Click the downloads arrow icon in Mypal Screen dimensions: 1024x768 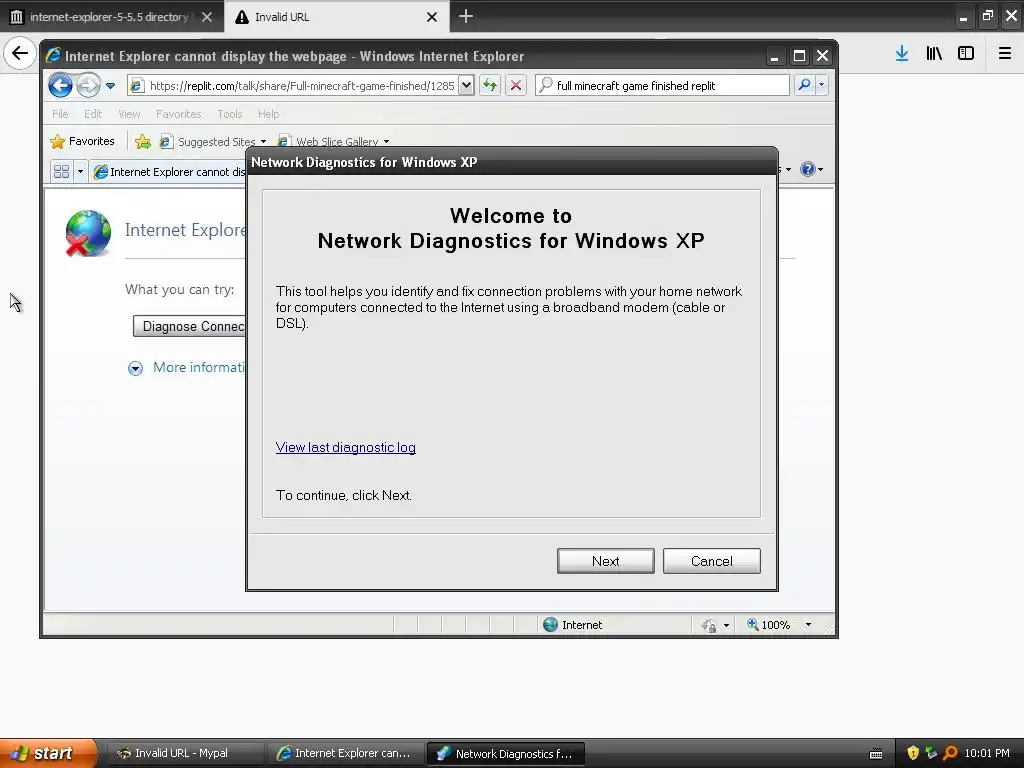[x=902, y=54]
